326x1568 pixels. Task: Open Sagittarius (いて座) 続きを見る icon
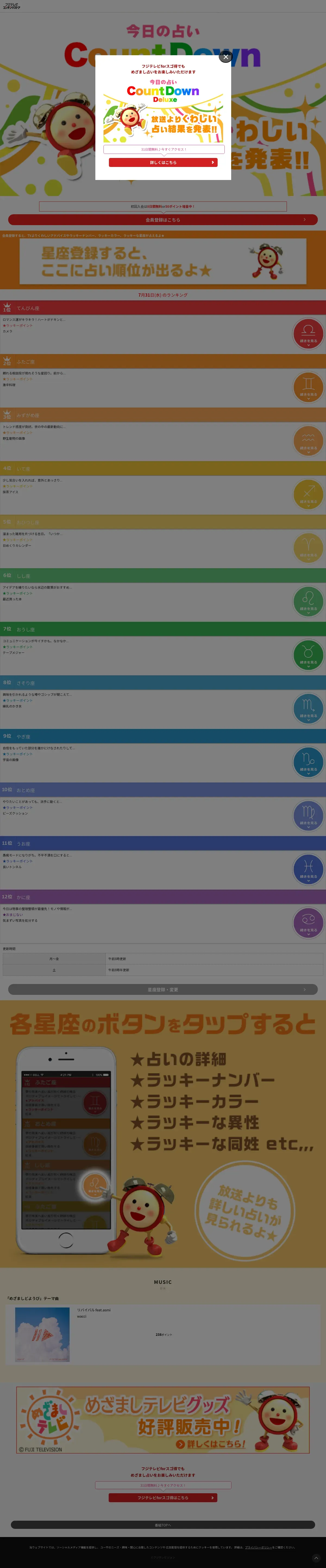click(x=308, y=494)
